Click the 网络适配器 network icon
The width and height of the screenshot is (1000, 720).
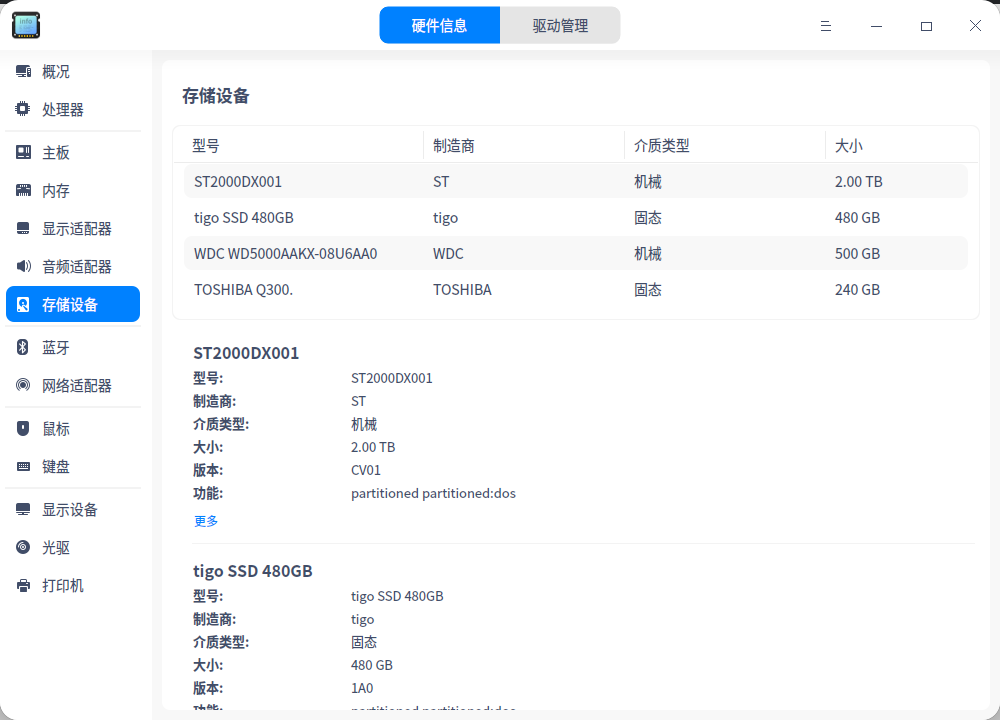23,385
